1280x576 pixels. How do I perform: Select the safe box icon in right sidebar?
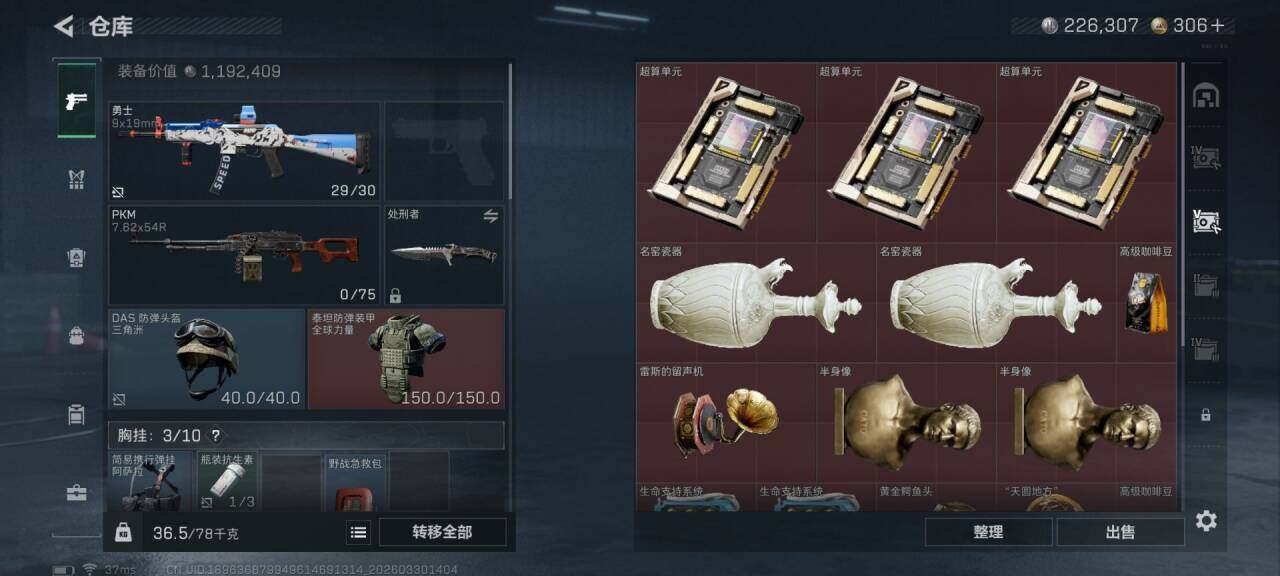click(x=1206, y=96)
